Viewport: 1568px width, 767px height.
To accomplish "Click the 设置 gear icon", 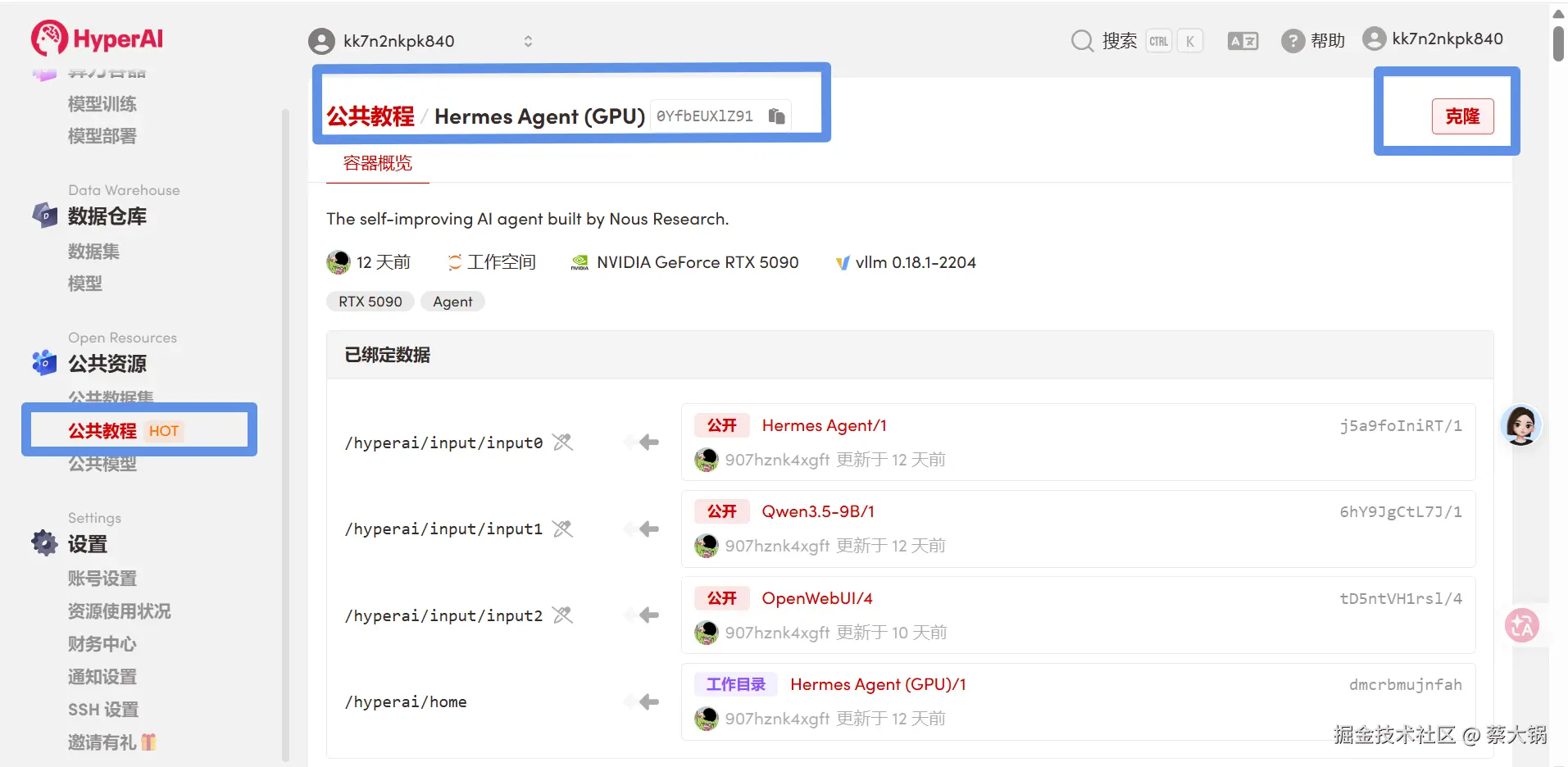I will 44,542.
